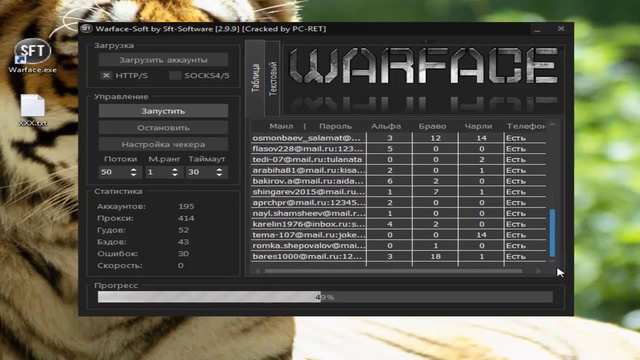The width and height of the screenshot is (640, 360).
Task: Toggle the HTTP/S checkbox
Action: [x=106, y=76]
